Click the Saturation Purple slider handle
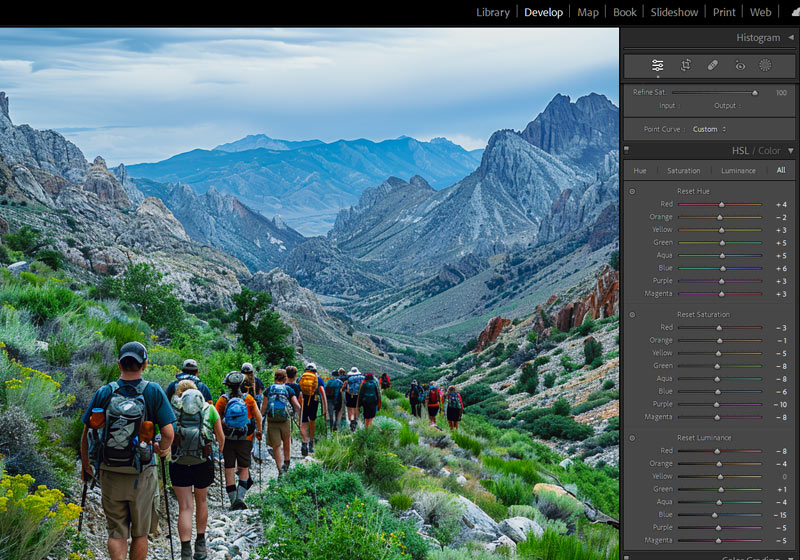800x560 pixels. [x=716, y=404]
